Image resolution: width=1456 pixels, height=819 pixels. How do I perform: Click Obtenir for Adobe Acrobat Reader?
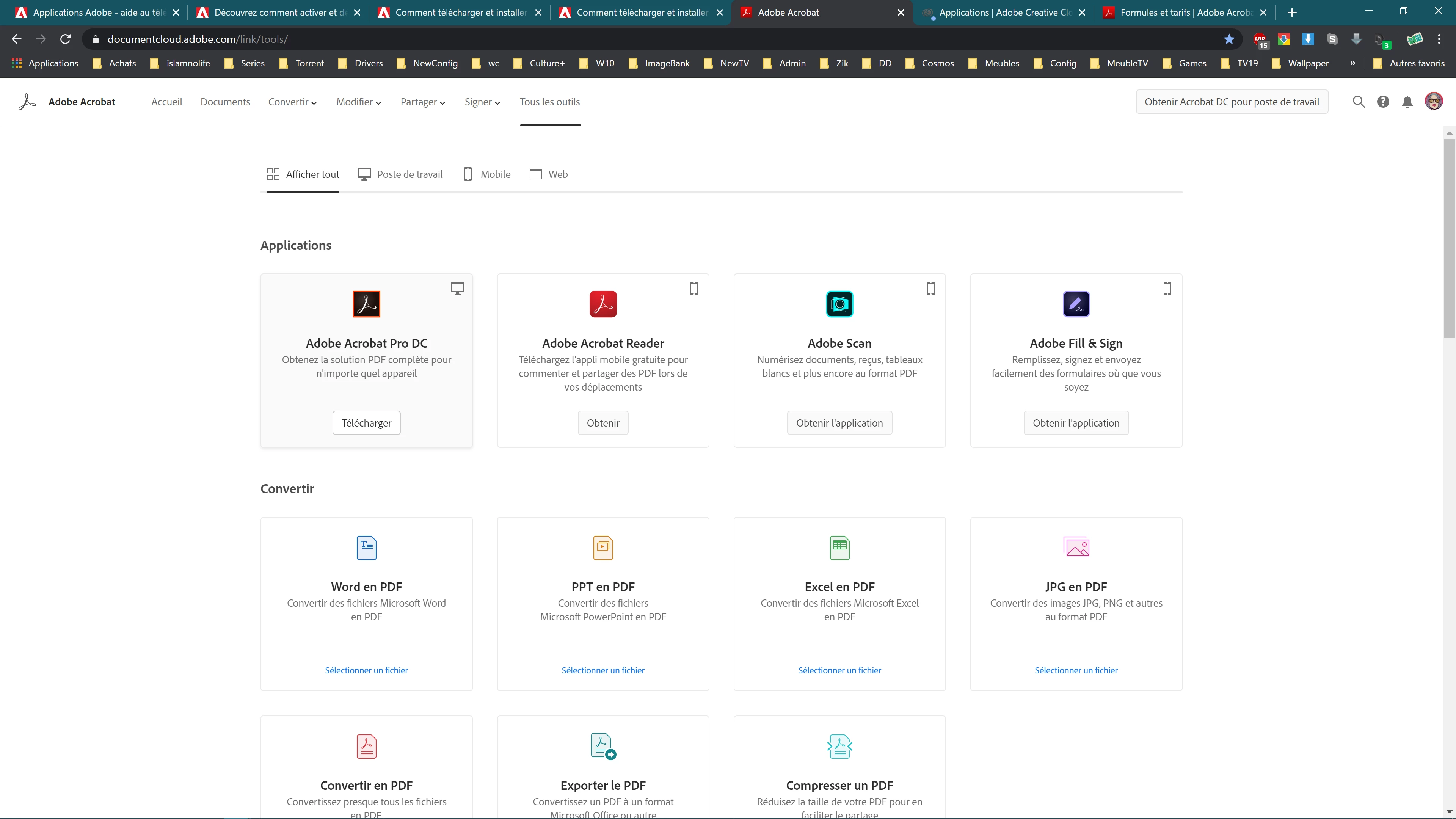pyautogui.click(x=602, y=423)
